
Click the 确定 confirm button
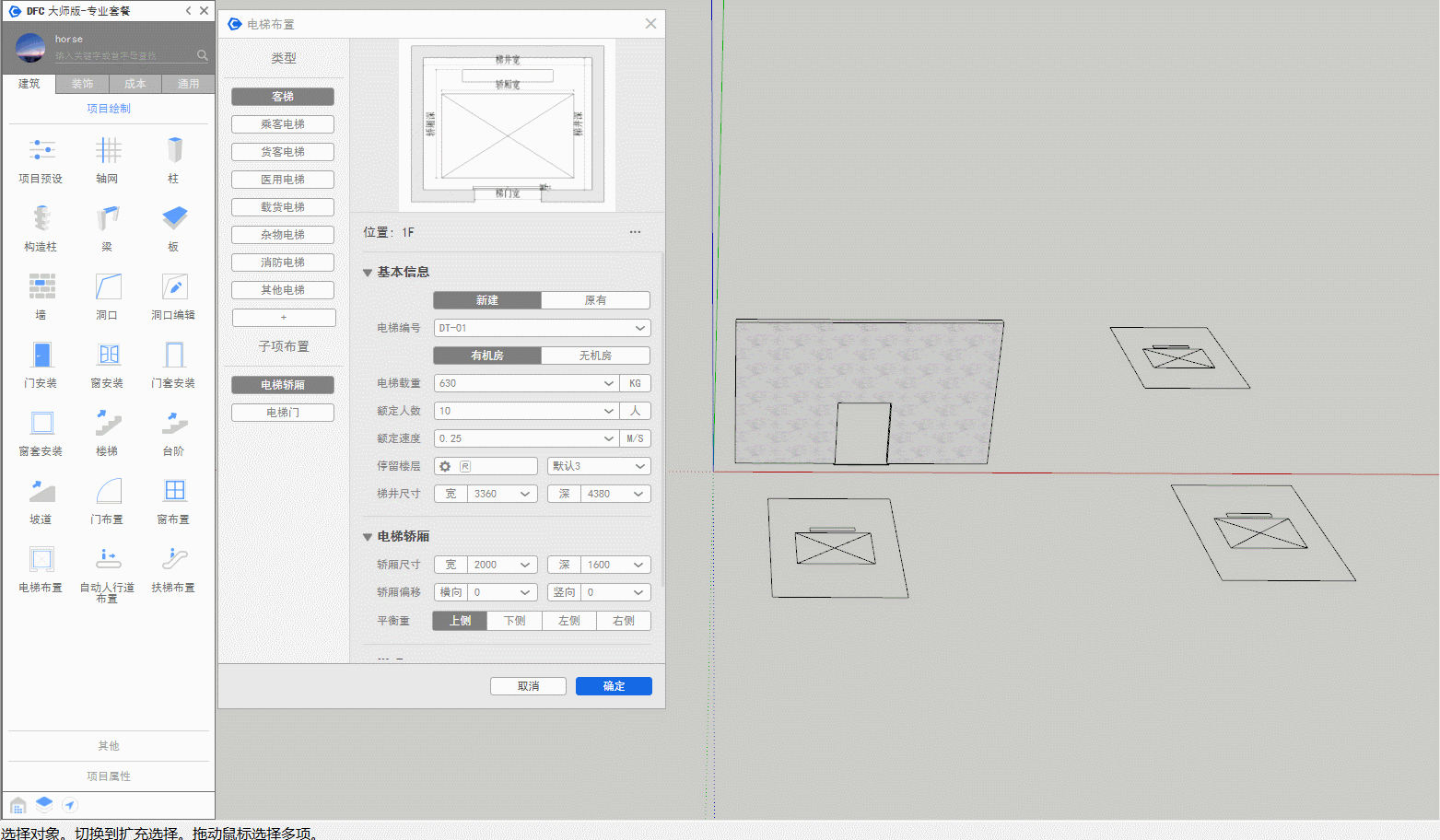614,686
